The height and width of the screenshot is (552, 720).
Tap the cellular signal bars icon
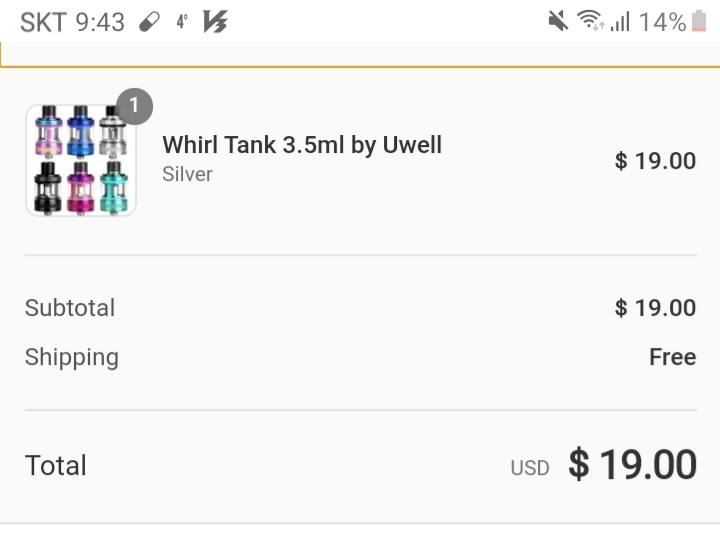[620, 22]
